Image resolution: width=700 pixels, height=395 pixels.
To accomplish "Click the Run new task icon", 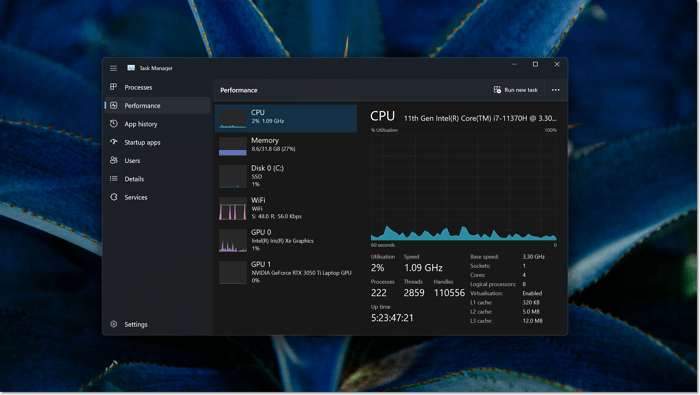I will point(497,90).
